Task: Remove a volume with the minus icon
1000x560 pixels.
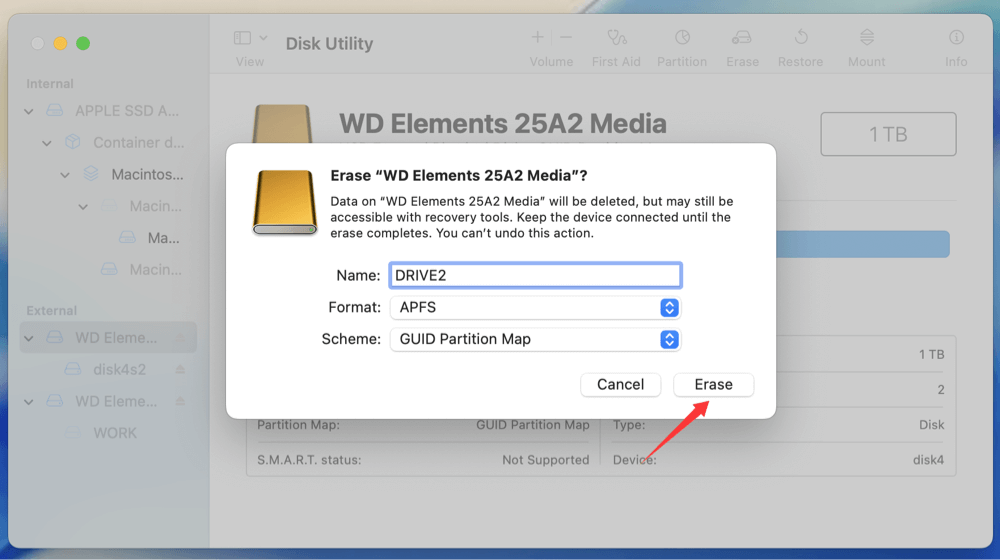Action: click(566, 38)
